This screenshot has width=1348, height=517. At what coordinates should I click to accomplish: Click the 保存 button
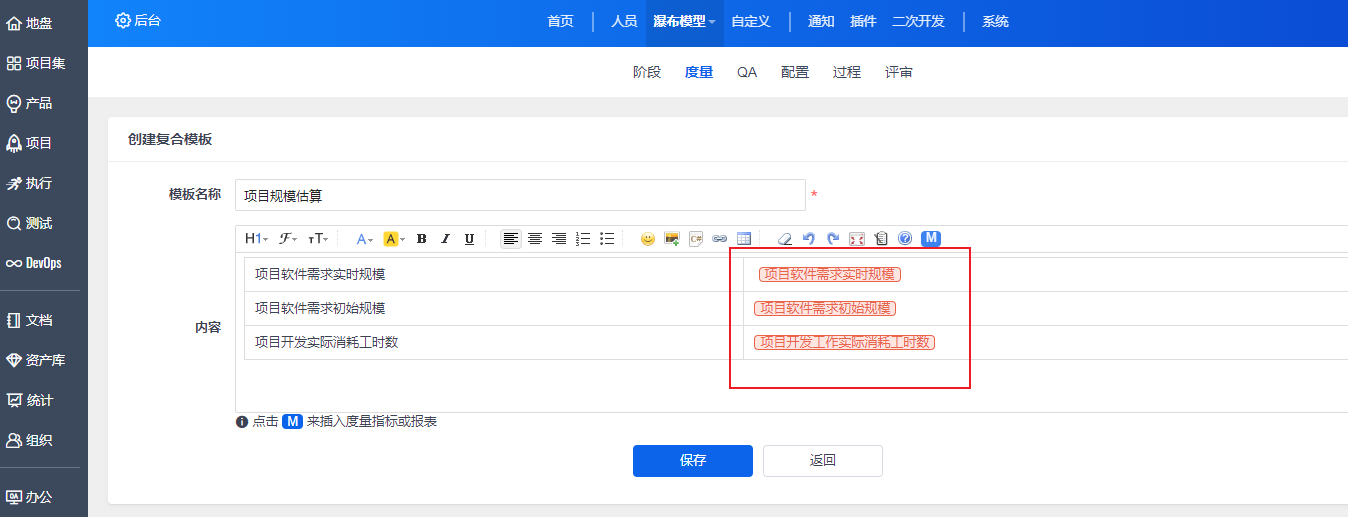[693, 461]
